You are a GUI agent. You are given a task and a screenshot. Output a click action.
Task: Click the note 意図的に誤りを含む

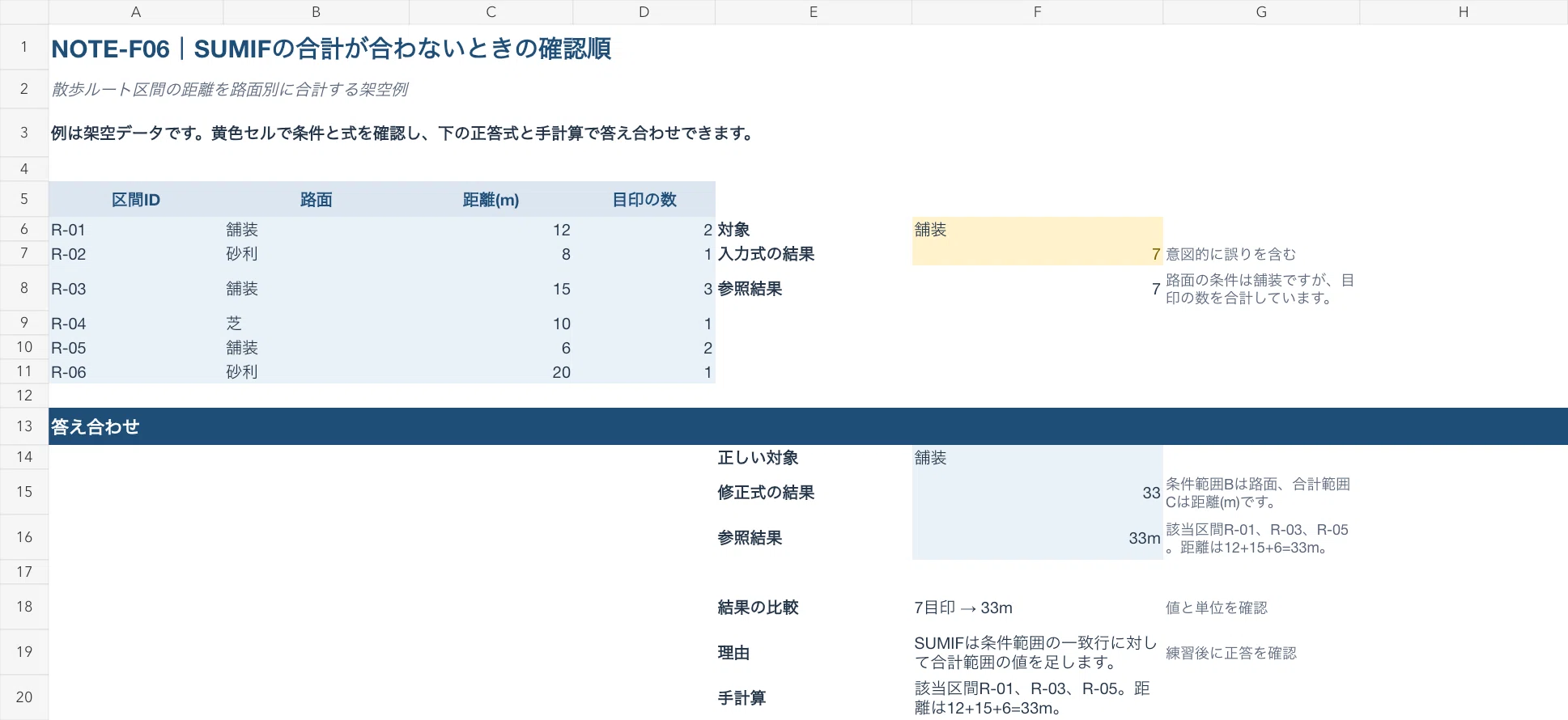(x=1230, y=254)
